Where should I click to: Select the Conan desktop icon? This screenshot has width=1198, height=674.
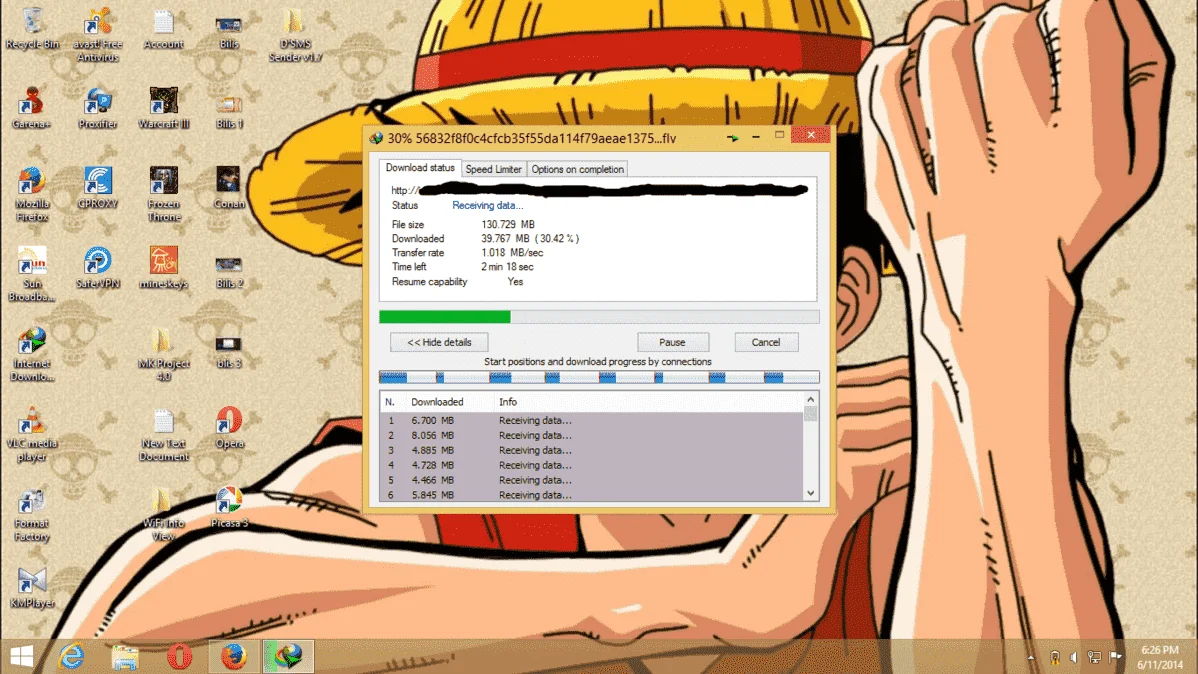(x=228, y=188)
